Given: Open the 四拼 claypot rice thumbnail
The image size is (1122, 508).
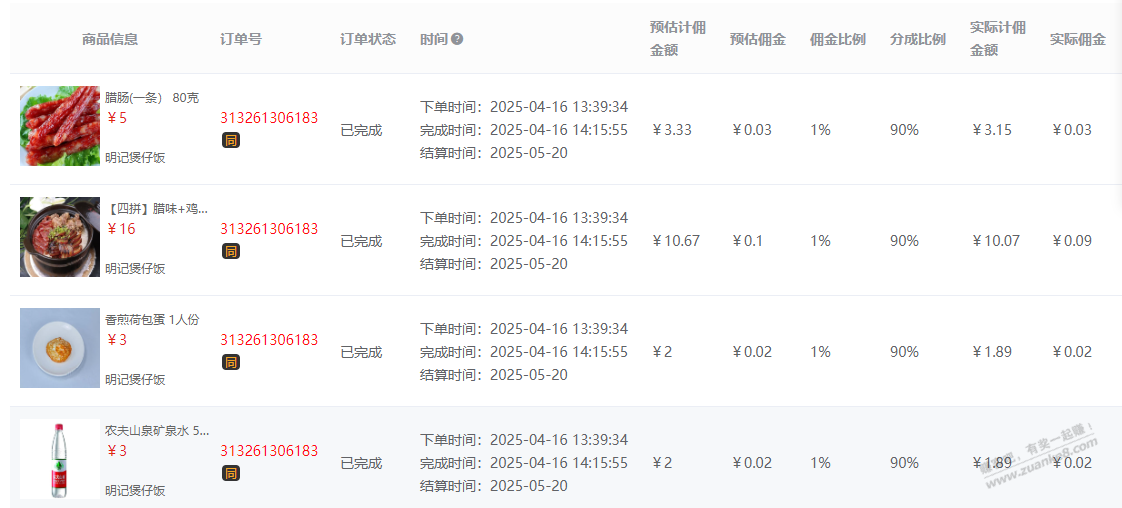Looking at the screenshot, I should (x=59, y=237).
